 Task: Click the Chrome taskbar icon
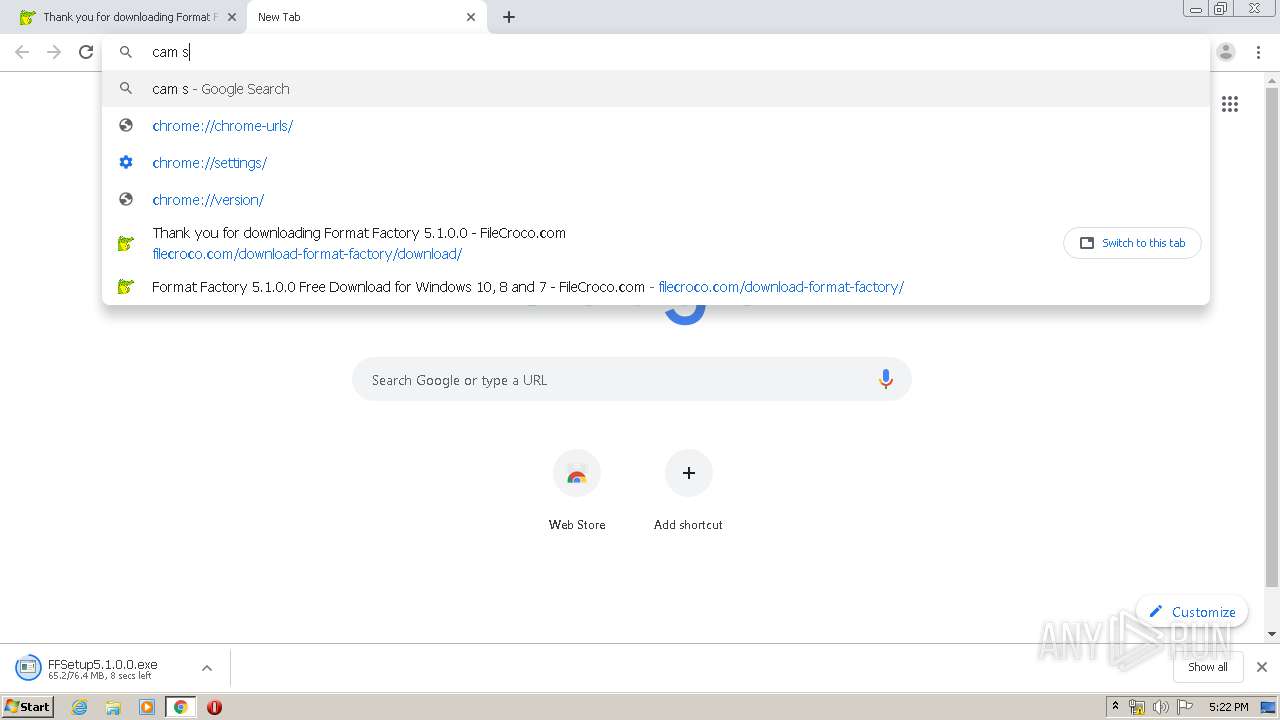[x=181, y=707]
